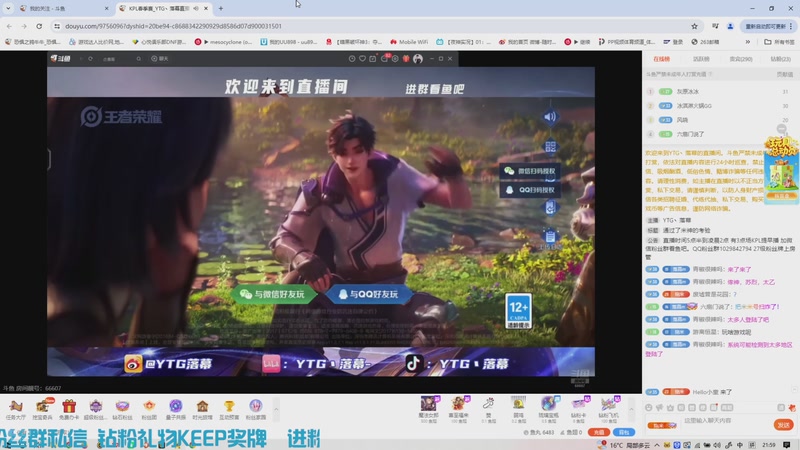This screenshot has height=450, width=800.
Task: Click the weather widget showing 16°C
Action: coord(623,445)
